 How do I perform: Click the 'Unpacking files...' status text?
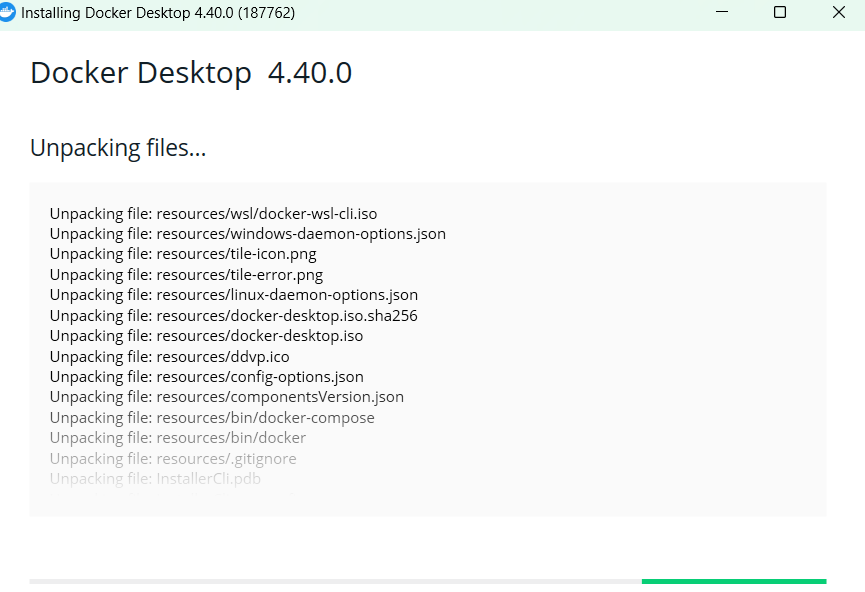118,148
